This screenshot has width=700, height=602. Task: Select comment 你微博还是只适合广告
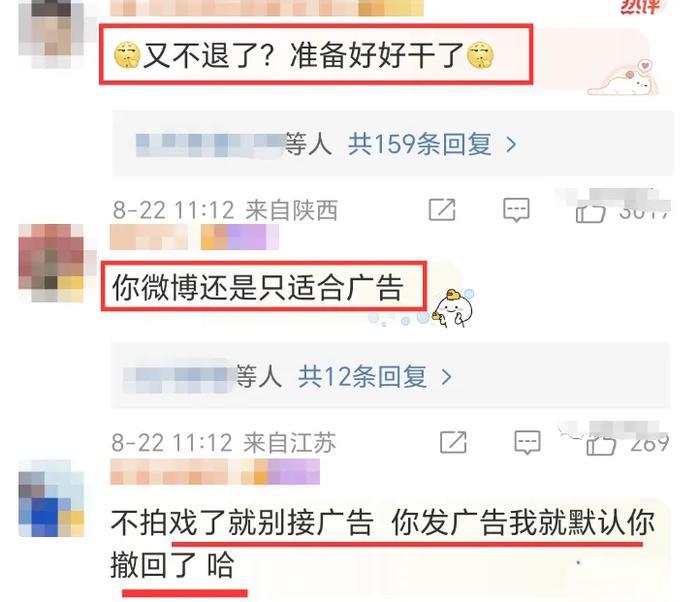click(258, 287)
